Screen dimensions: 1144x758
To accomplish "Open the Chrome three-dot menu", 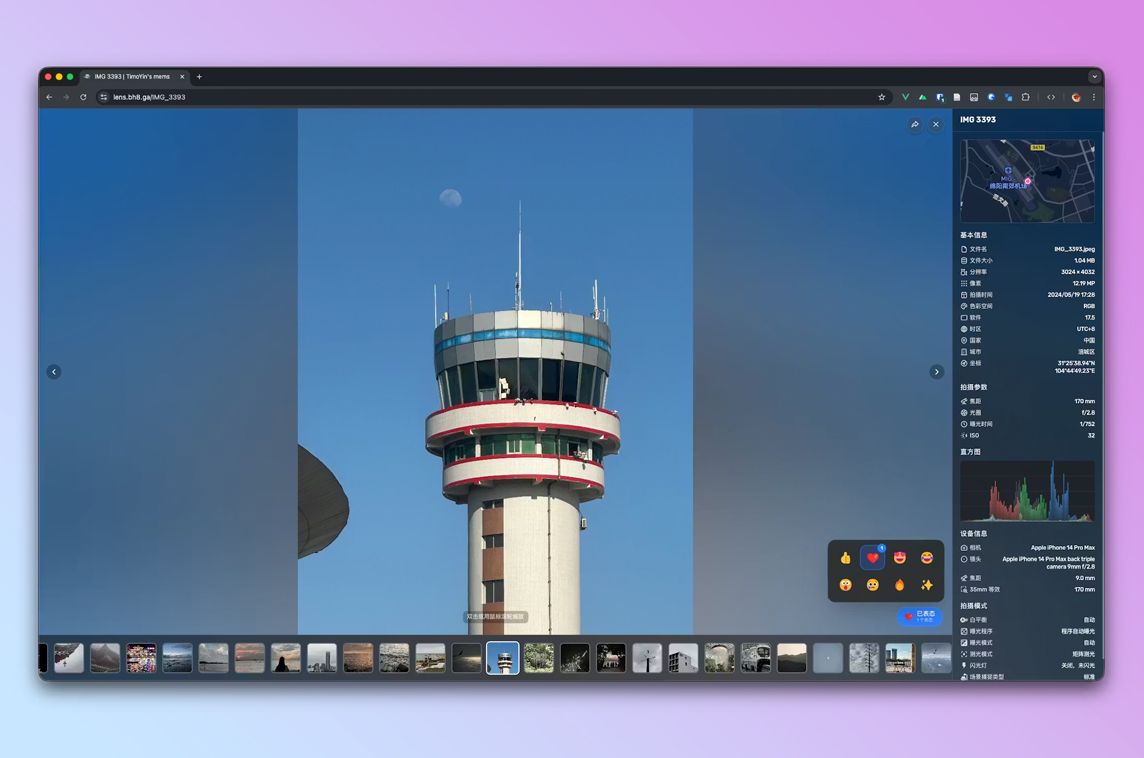I will pyautogui.click(x=1094, y=98).
